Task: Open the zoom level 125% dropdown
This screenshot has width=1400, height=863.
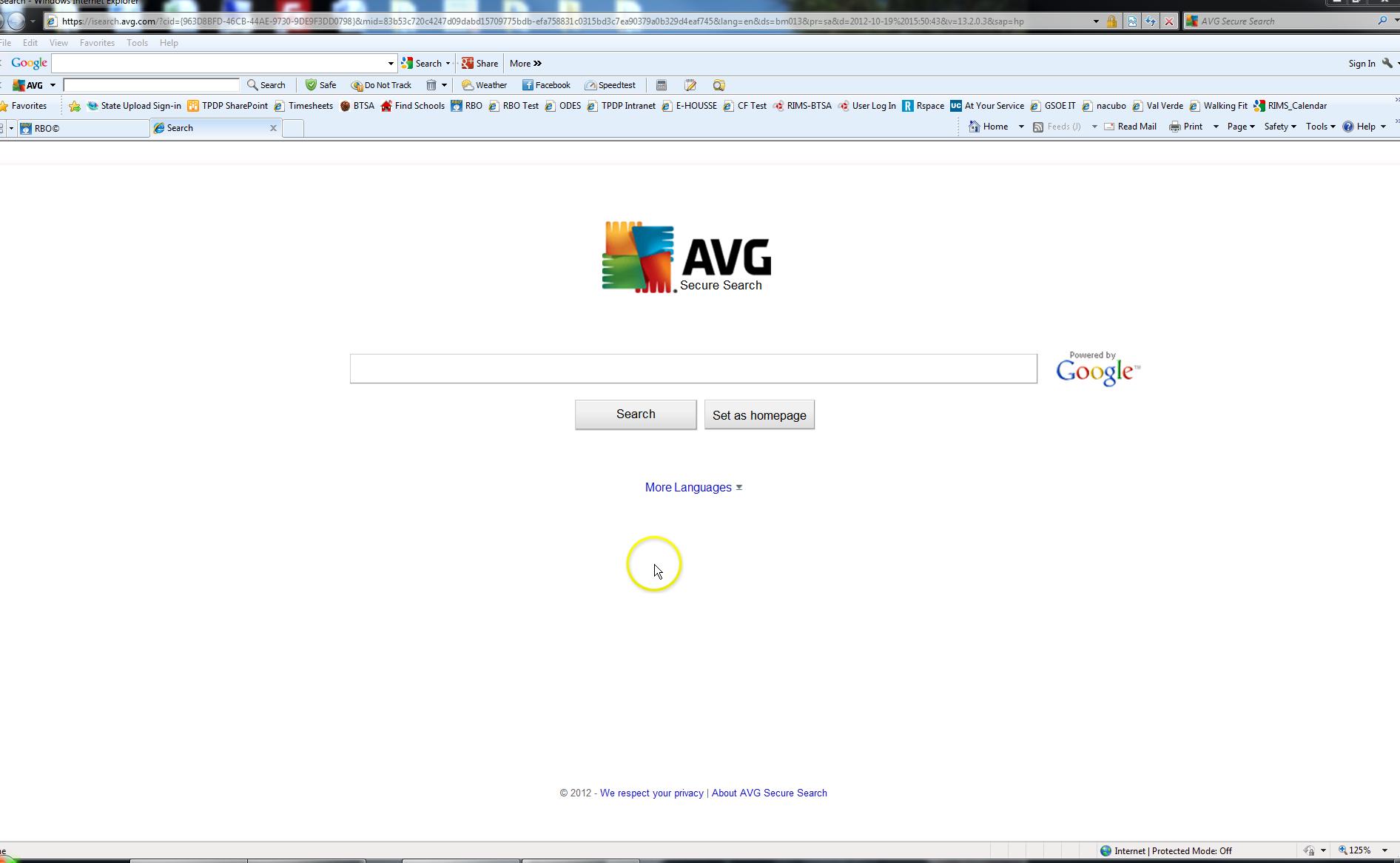Action: click(1384, 851)
